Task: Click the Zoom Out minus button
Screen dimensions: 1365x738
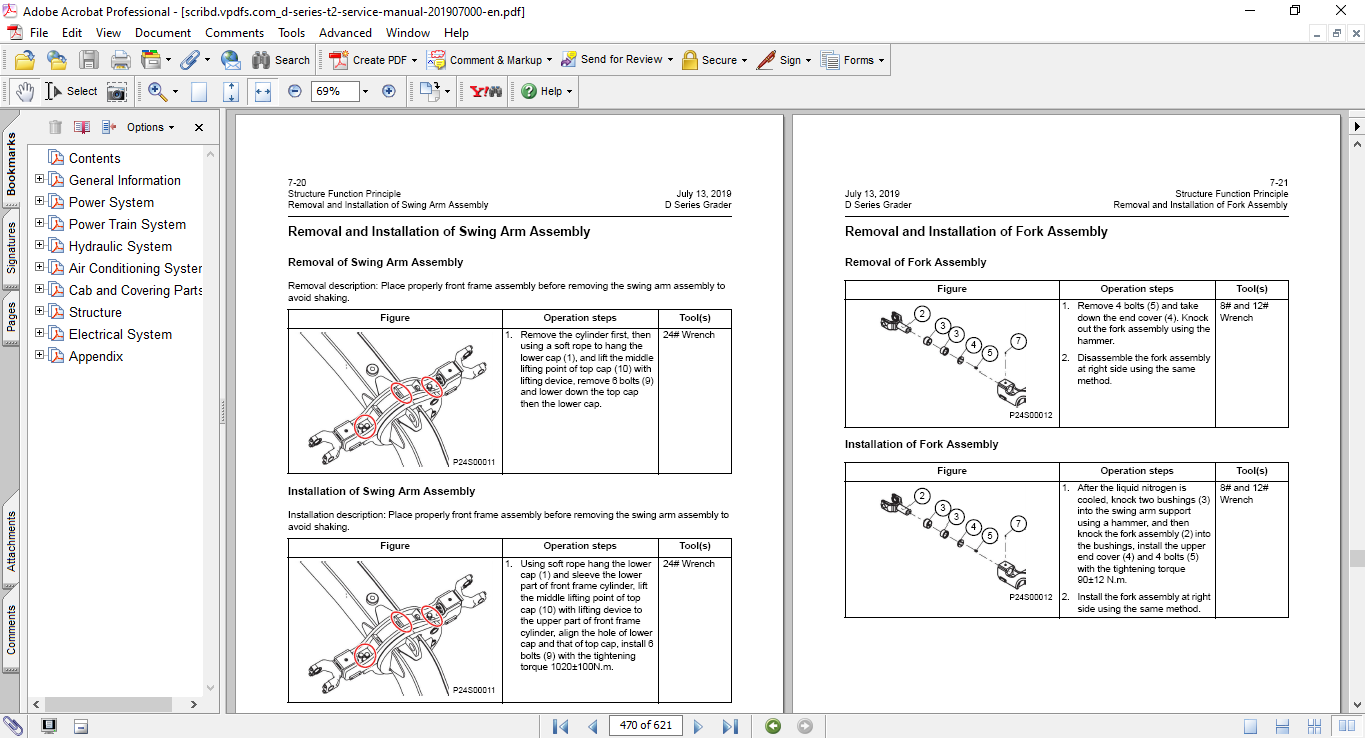Action: click(x=295, y=91)
